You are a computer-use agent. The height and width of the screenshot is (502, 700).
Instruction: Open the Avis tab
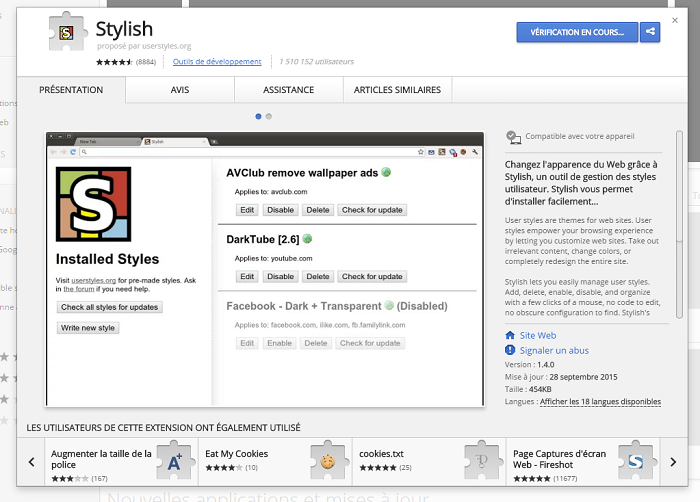180,90
